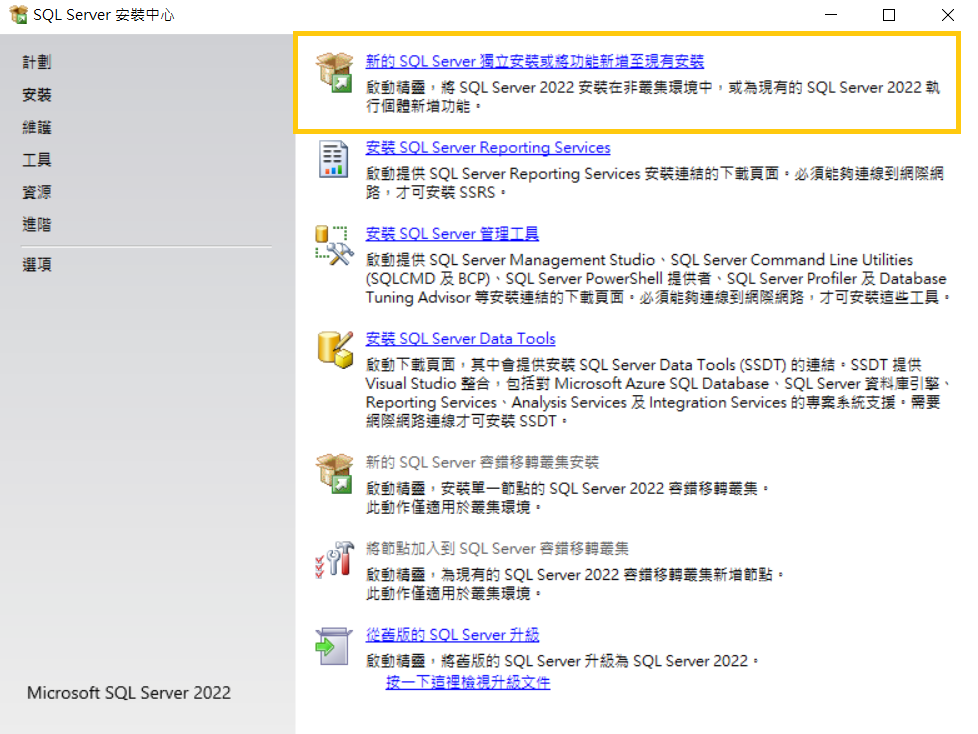The height and width of the screenshot is (734, 978).
Task: Open the 按一下這裡檢視升級文件 link
Action: tap(468, 682)
